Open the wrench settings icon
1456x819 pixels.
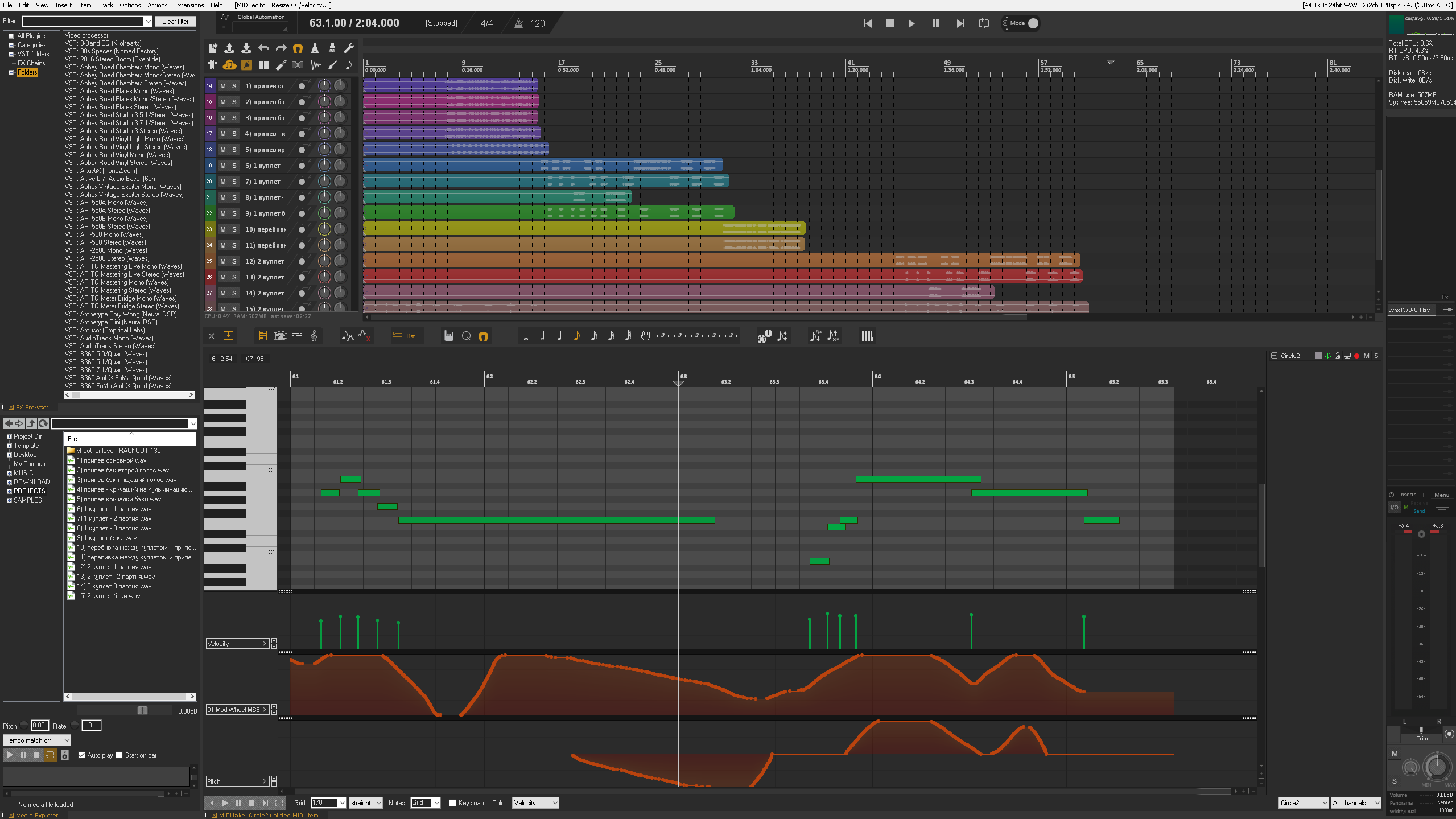(x=349, y=48)
